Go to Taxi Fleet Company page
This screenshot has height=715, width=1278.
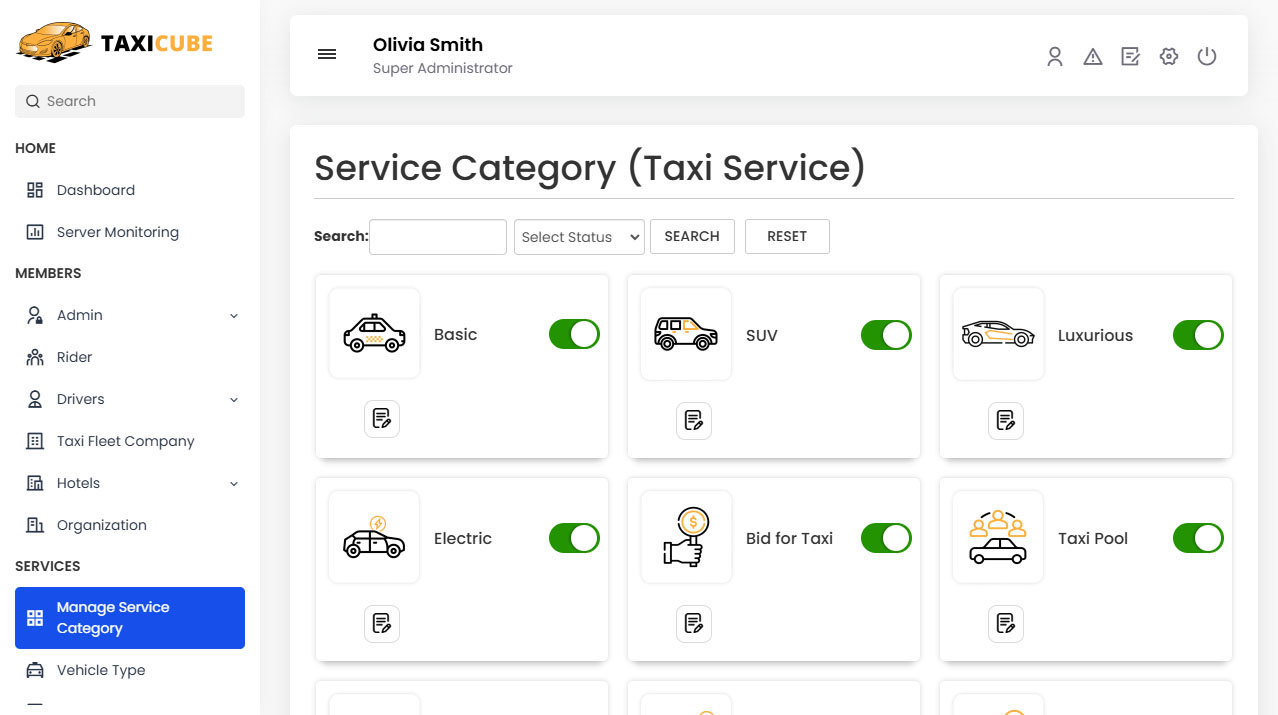point(125,441)
